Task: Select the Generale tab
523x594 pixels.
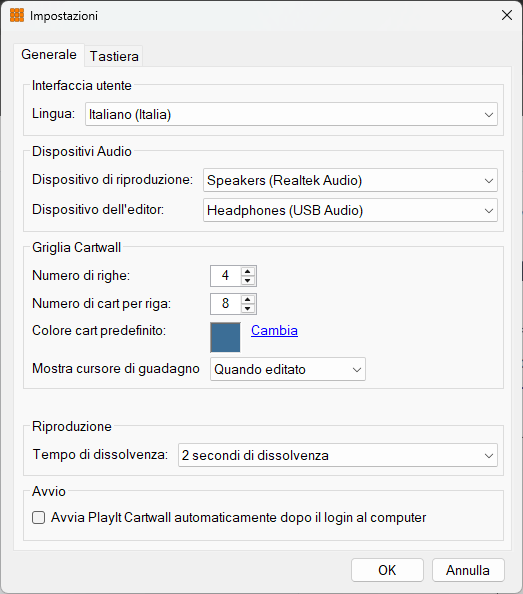Action: click(x=49, y=55)
